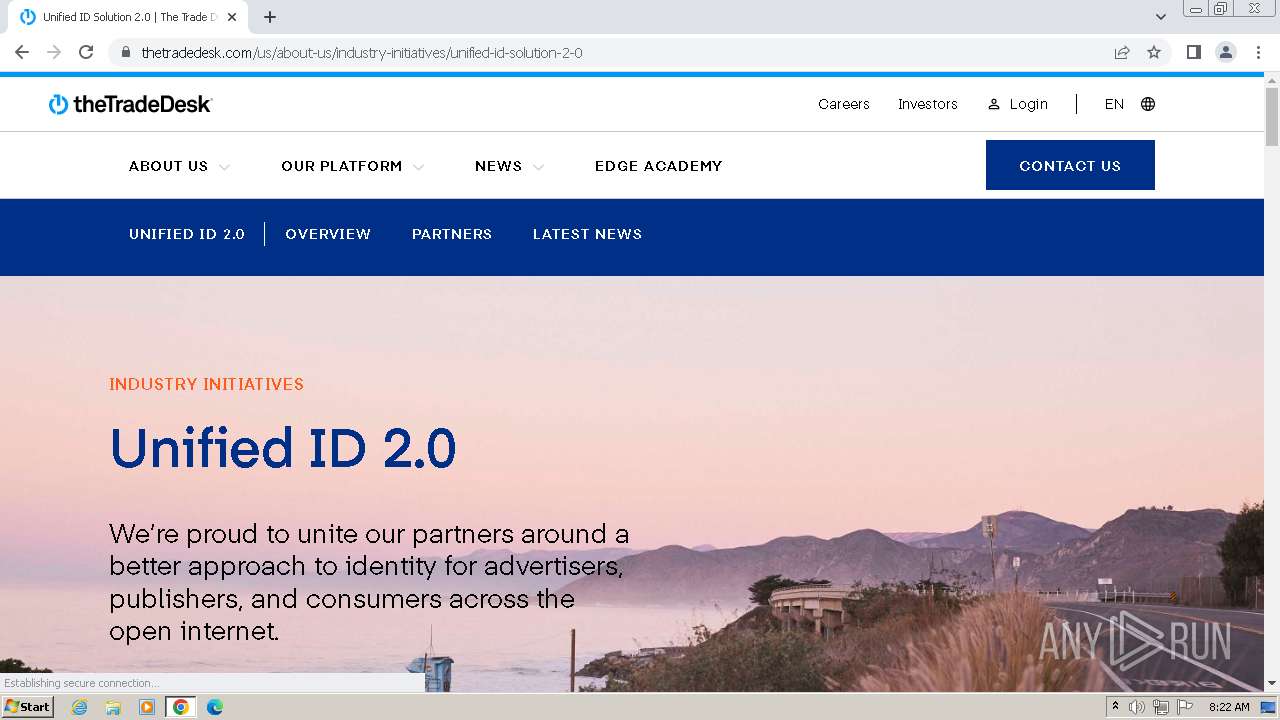Close the Unified ID Solution 2.0 tab
This screenshot has height=720, width=1280.
[x=232, y=17]
